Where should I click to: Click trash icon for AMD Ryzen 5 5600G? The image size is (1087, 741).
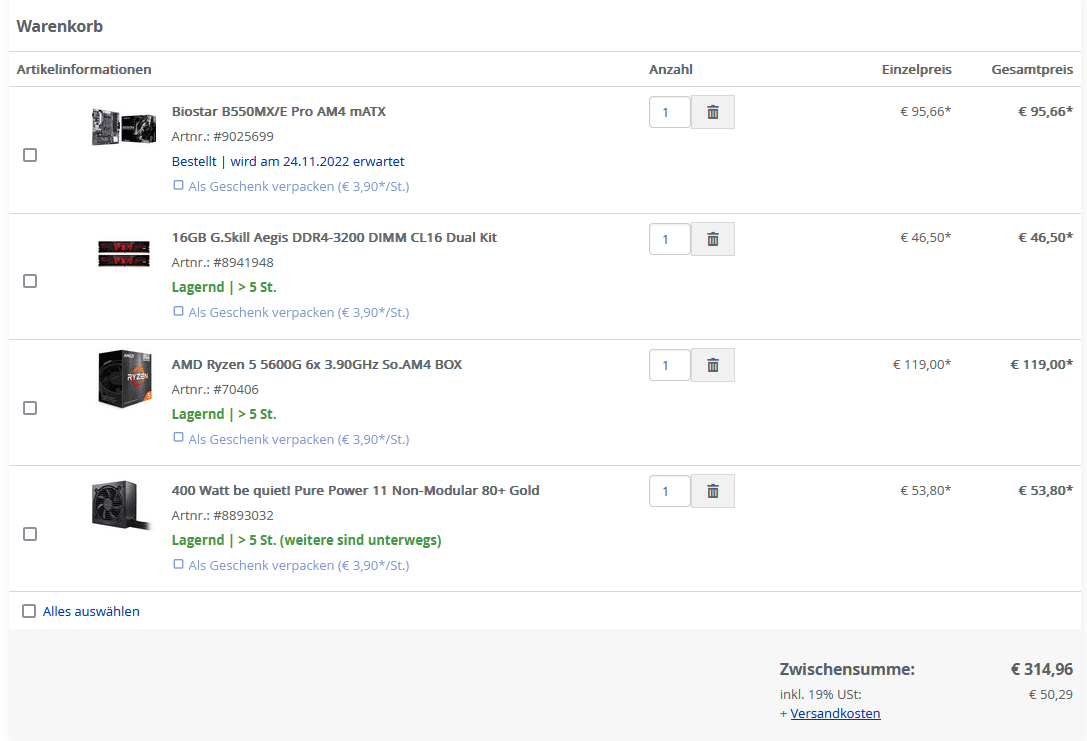pos(712,365)
